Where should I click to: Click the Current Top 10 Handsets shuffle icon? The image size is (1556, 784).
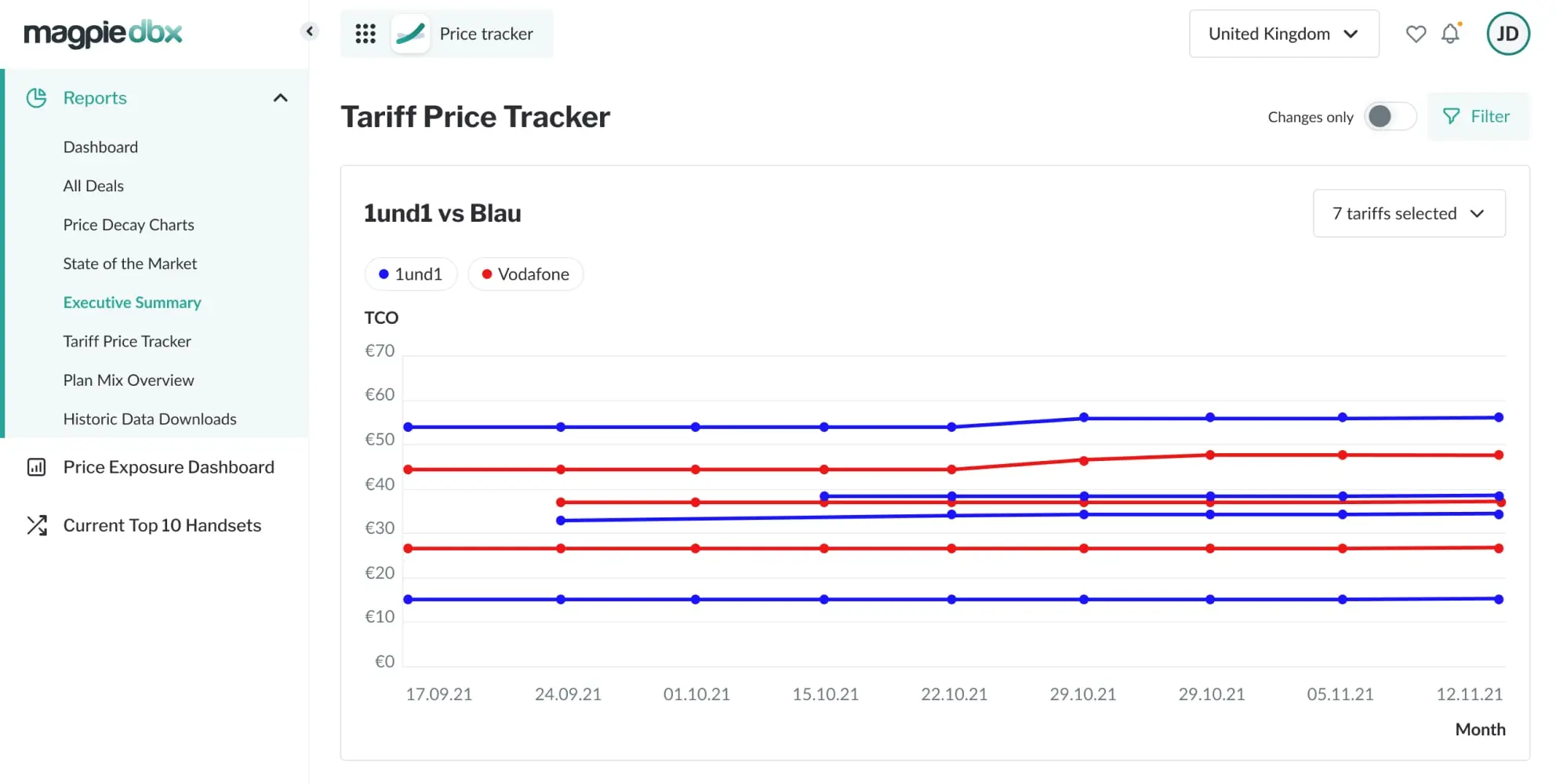point(37,525)
